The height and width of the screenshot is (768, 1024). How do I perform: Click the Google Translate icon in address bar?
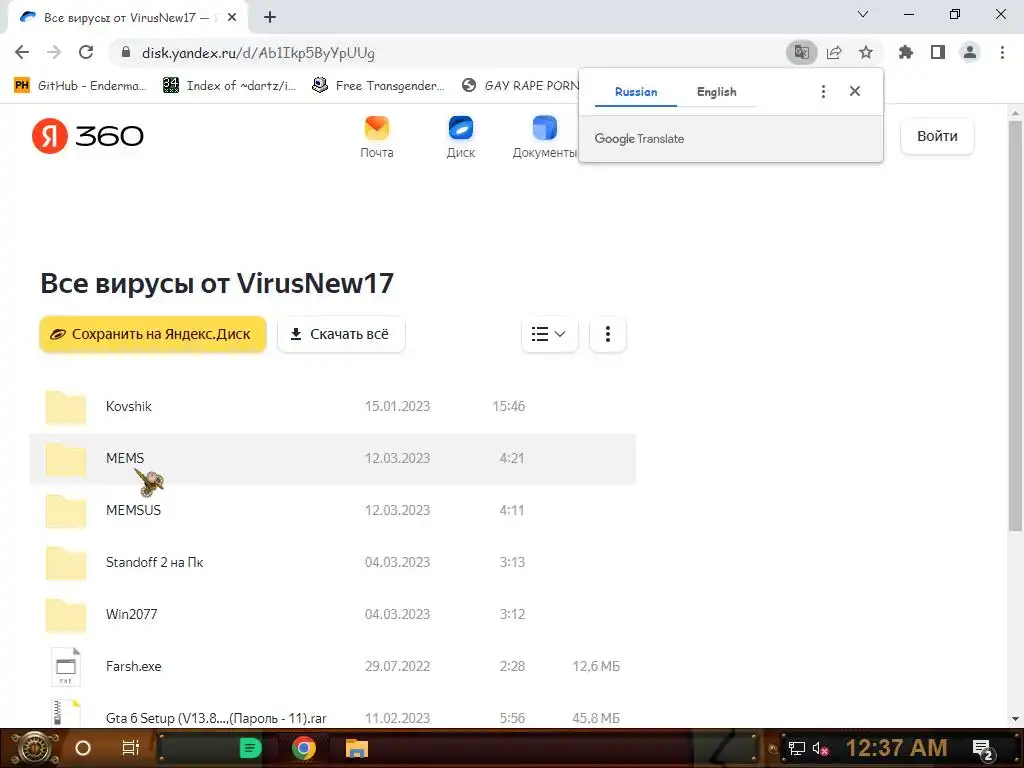click(801, 52)
